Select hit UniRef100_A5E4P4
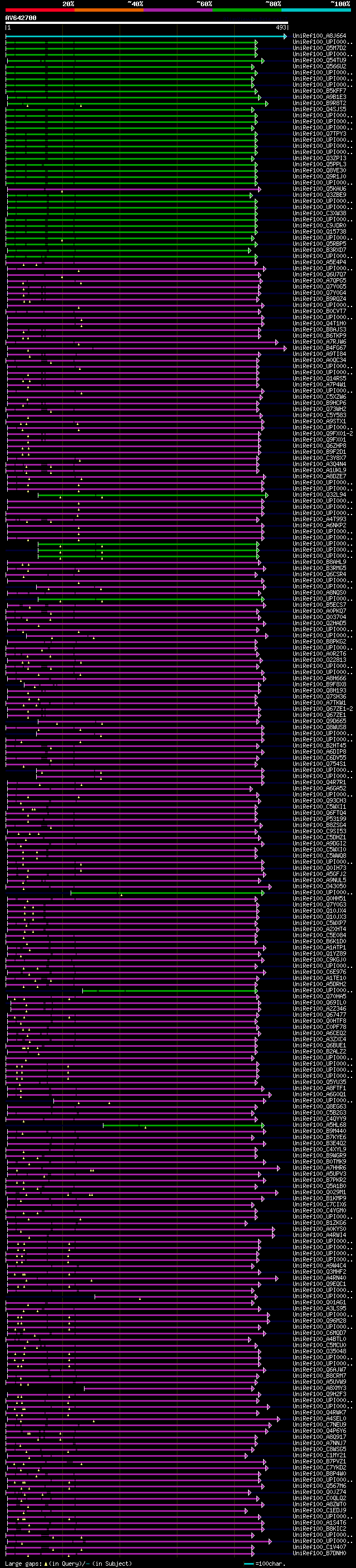 pyautogui.click(x=319, y=263)
